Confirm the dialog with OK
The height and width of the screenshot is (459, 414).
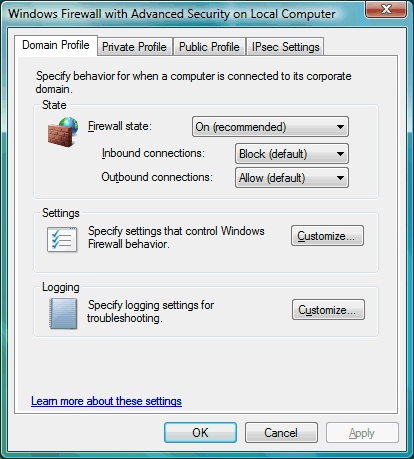click(200, 433)
